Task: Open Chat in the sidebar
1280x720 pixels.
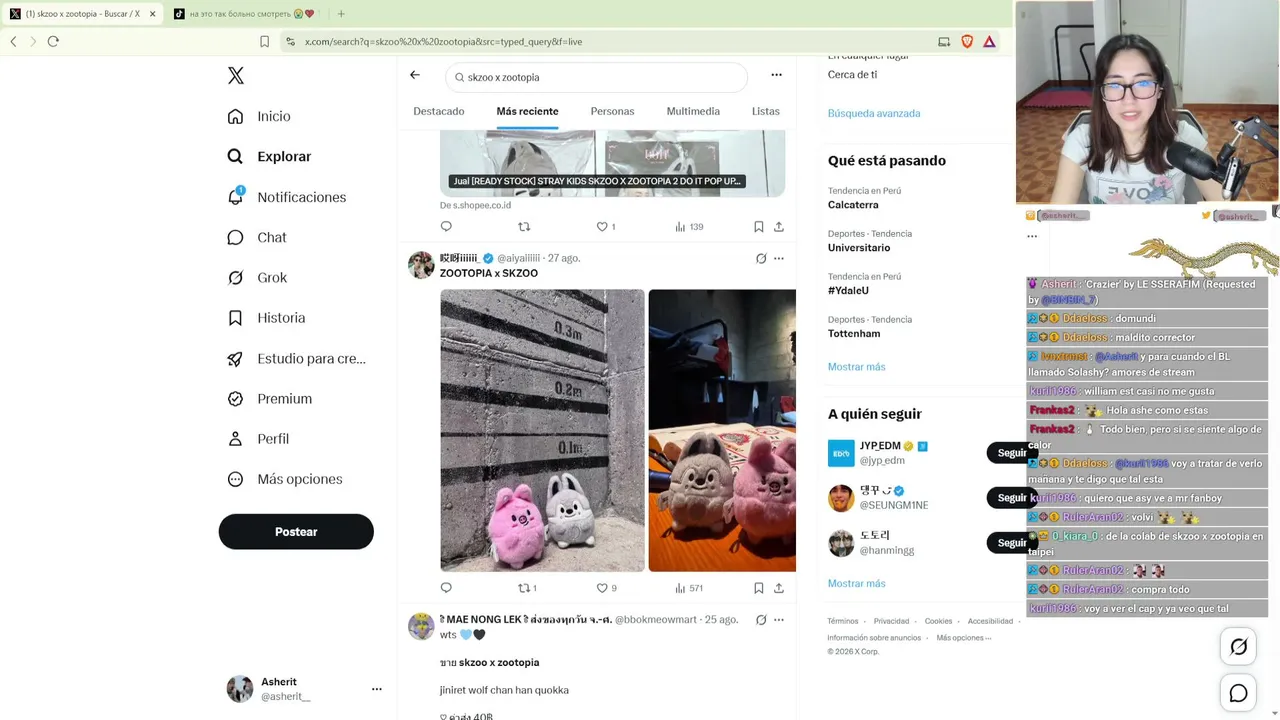Action: (x=257, y=237)
